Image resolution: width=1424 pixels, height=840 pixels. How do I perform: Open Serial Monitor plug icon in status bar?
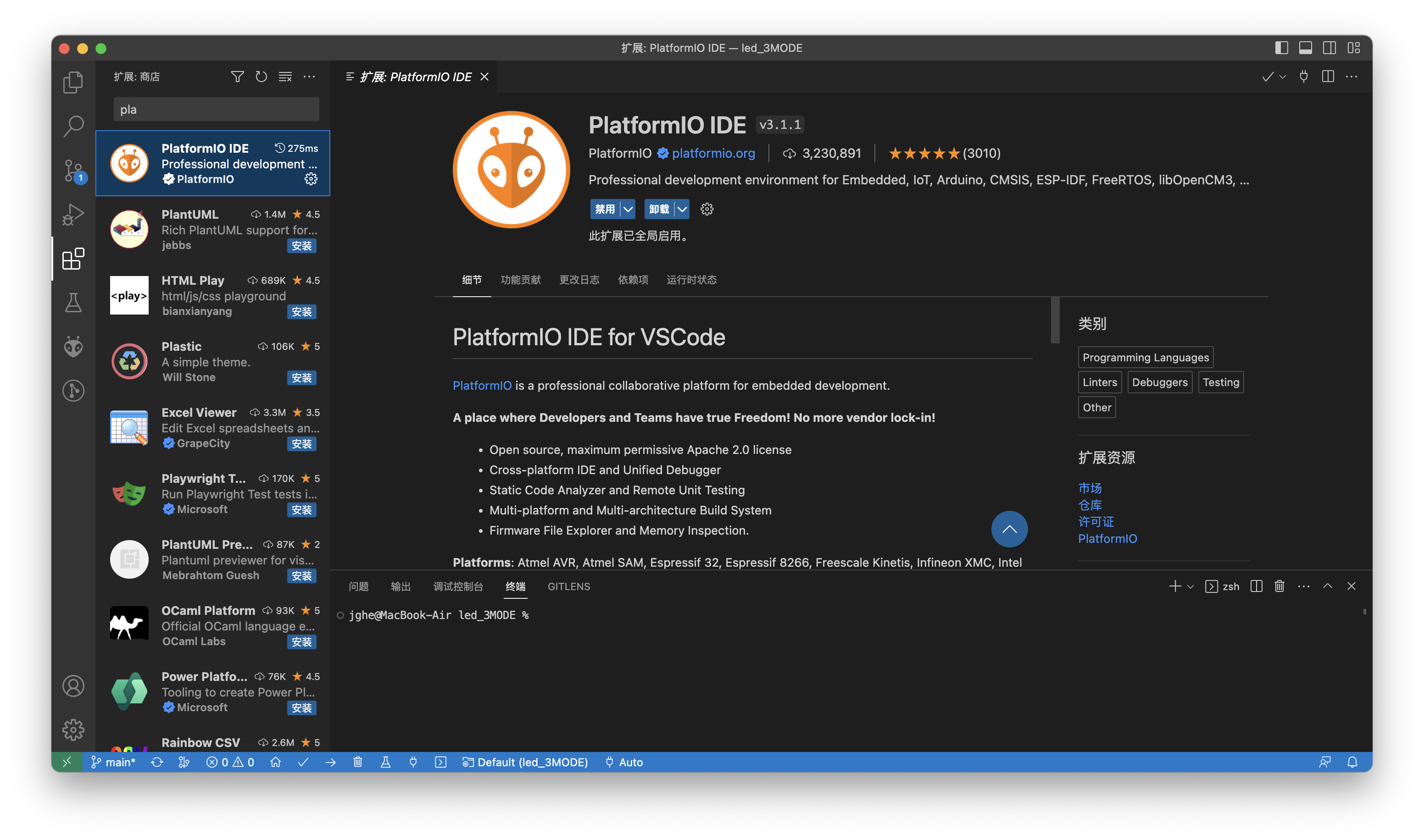tap(413, 762)
